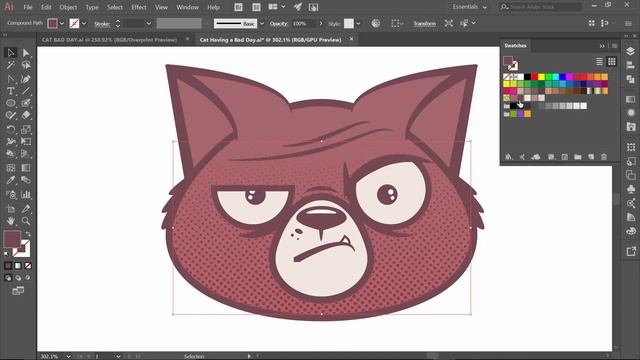
Task: Open the Basic brush definition dropdown
Action: 262,24
